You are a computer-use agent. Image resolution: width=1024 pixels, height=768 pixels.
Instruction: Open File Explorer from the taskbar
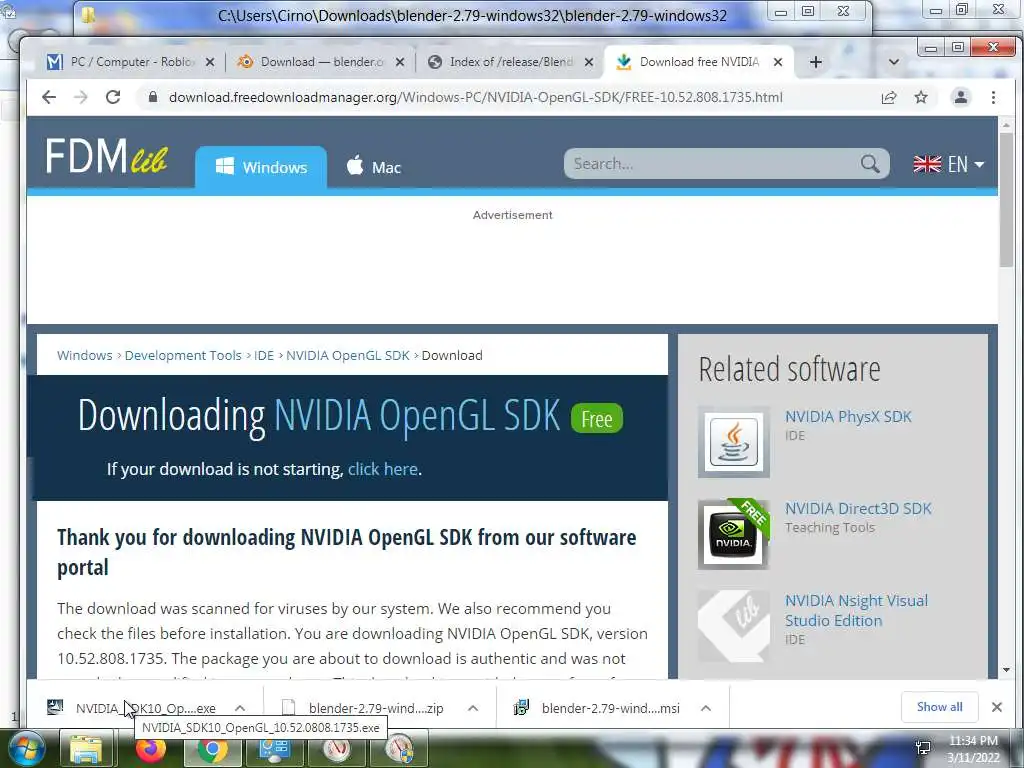point(86,749)
